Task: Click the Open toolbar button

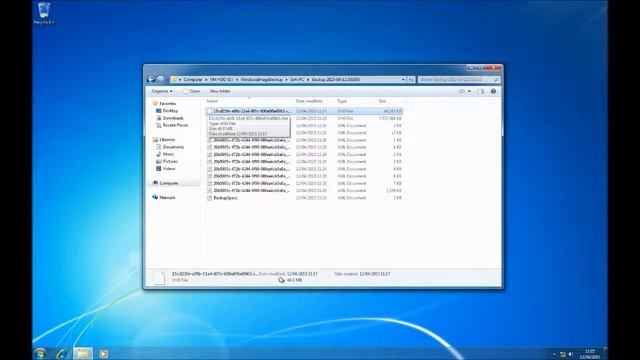Action: (192, 91)
